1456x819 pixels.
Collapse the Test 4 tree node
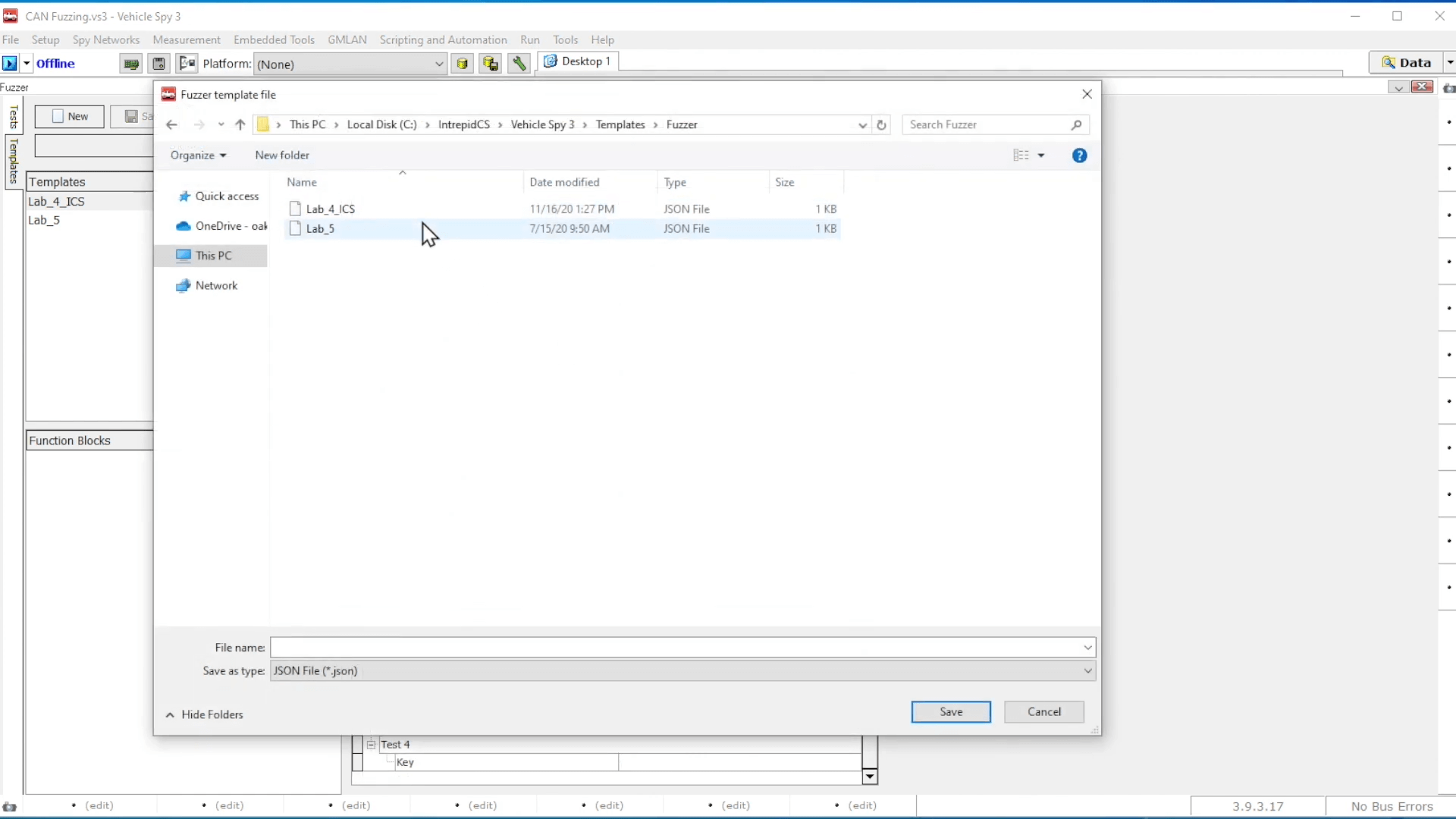(x=372, y=745)
